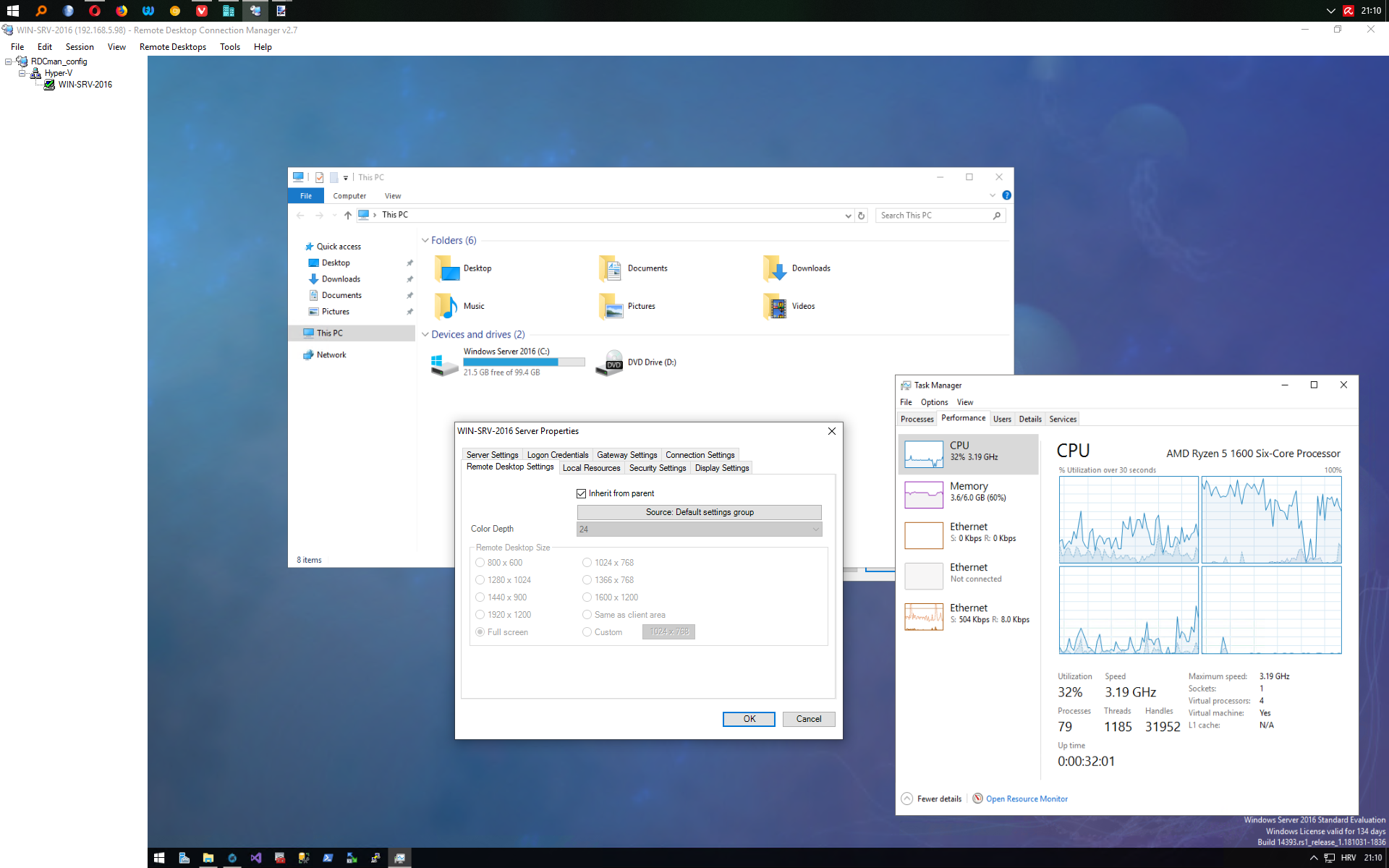Select 1280 x 1024 desktop size

tap(480, 580)
